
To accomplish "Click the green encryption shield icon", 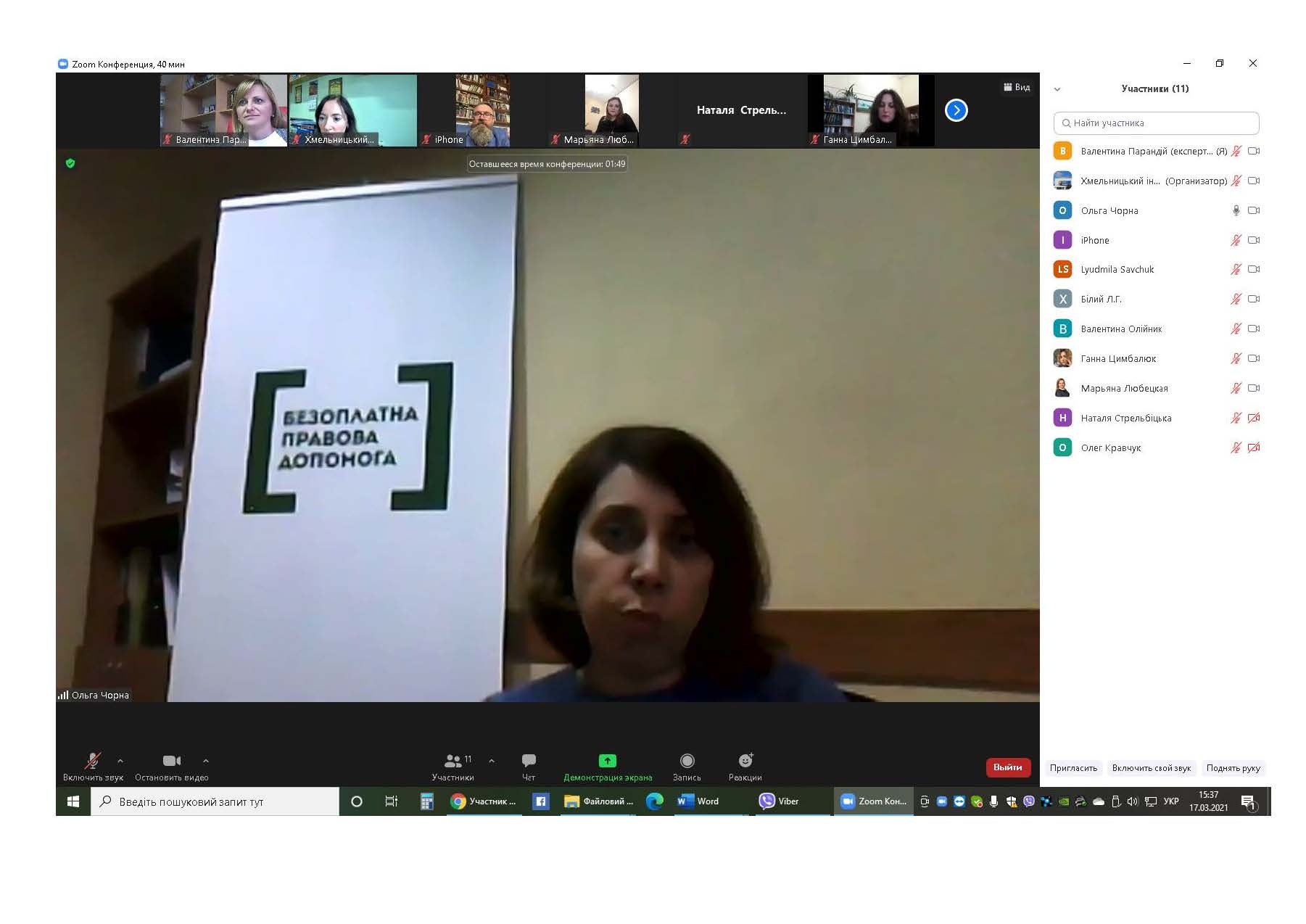I will click(70, 163).
